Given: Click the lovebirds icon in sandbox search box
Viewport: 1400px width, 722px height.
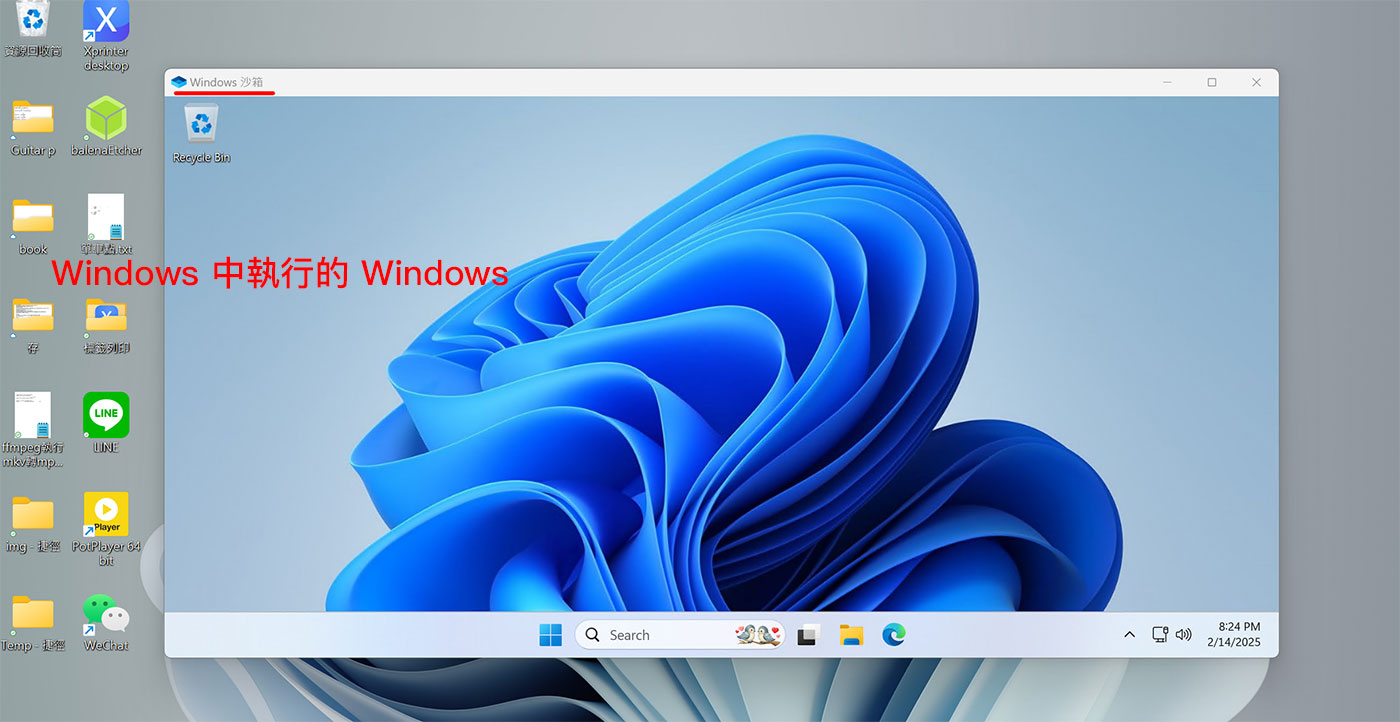Looking at the screenshot, I should [x=758, y=635].
